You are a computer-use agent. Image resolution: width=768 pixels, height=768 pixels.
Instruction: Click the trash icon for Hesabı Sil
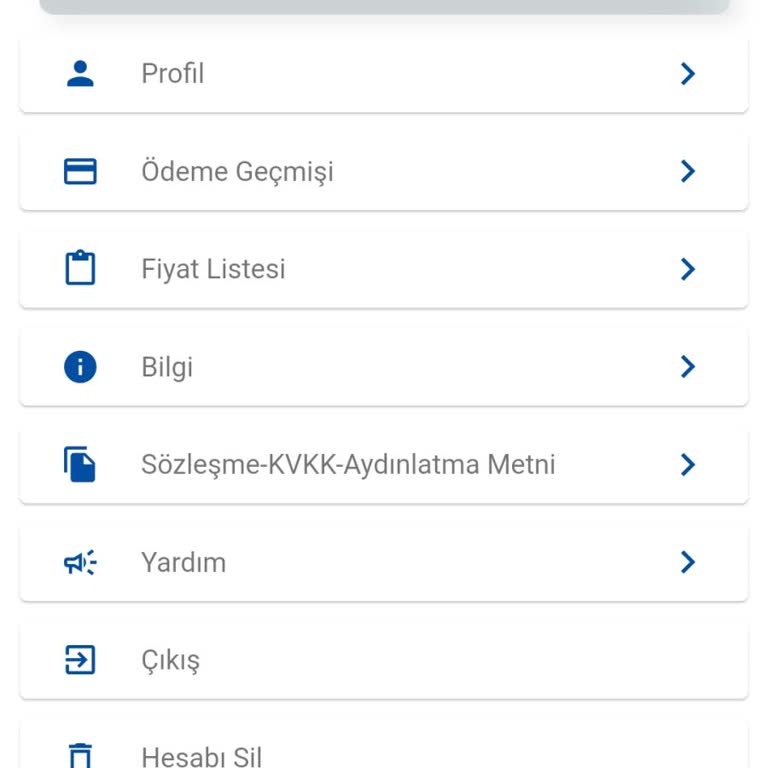coord(80,755)
